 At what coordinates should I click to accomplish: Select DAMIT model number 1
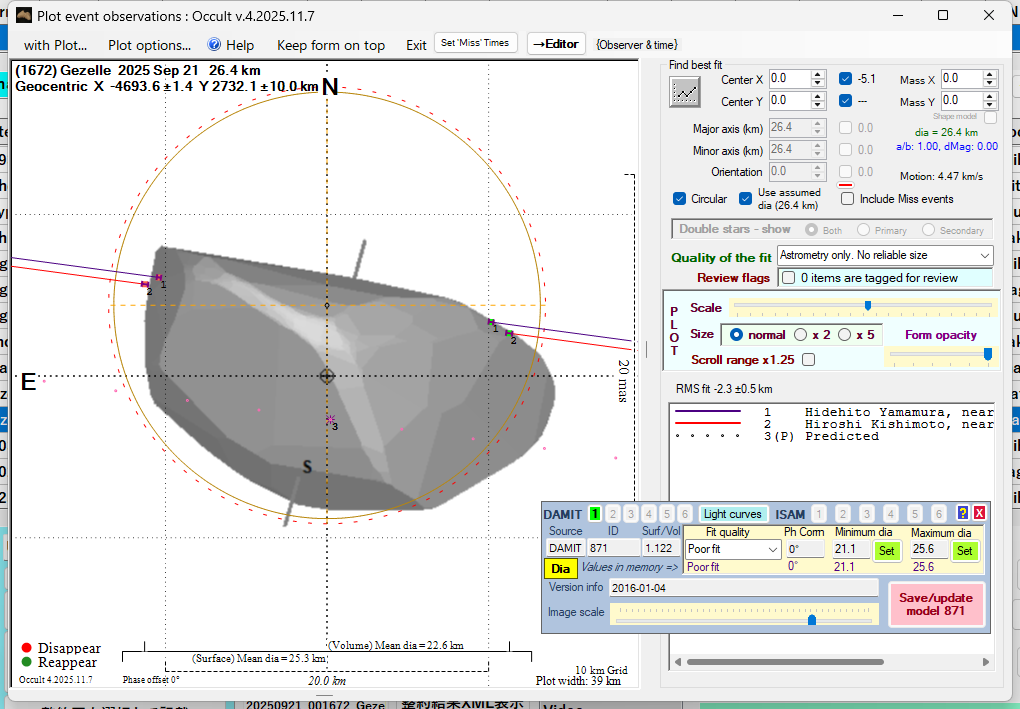(x=595, y=514)
